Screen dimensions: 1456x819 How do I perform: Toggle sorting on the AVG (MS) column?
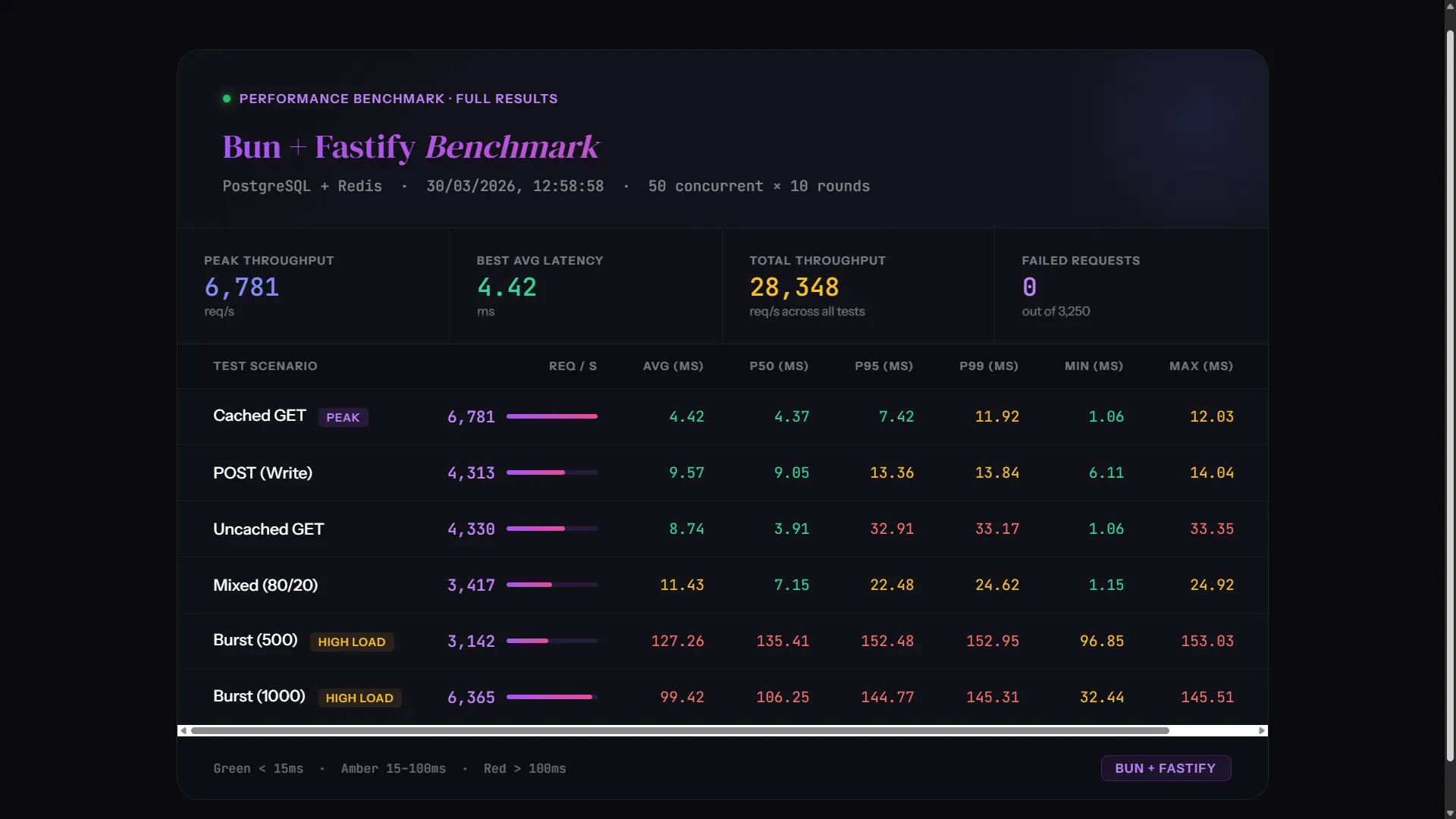point(673,366)
